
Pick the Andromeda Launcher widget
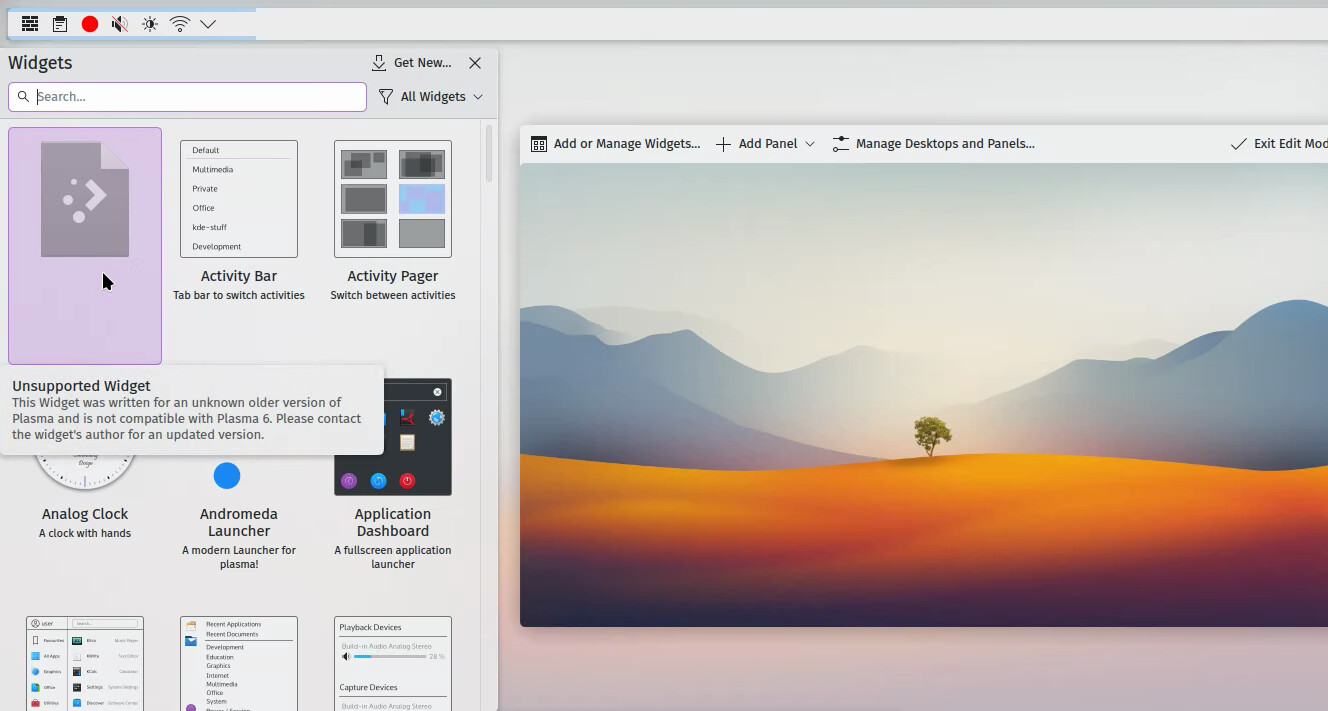tap(239, 500)
